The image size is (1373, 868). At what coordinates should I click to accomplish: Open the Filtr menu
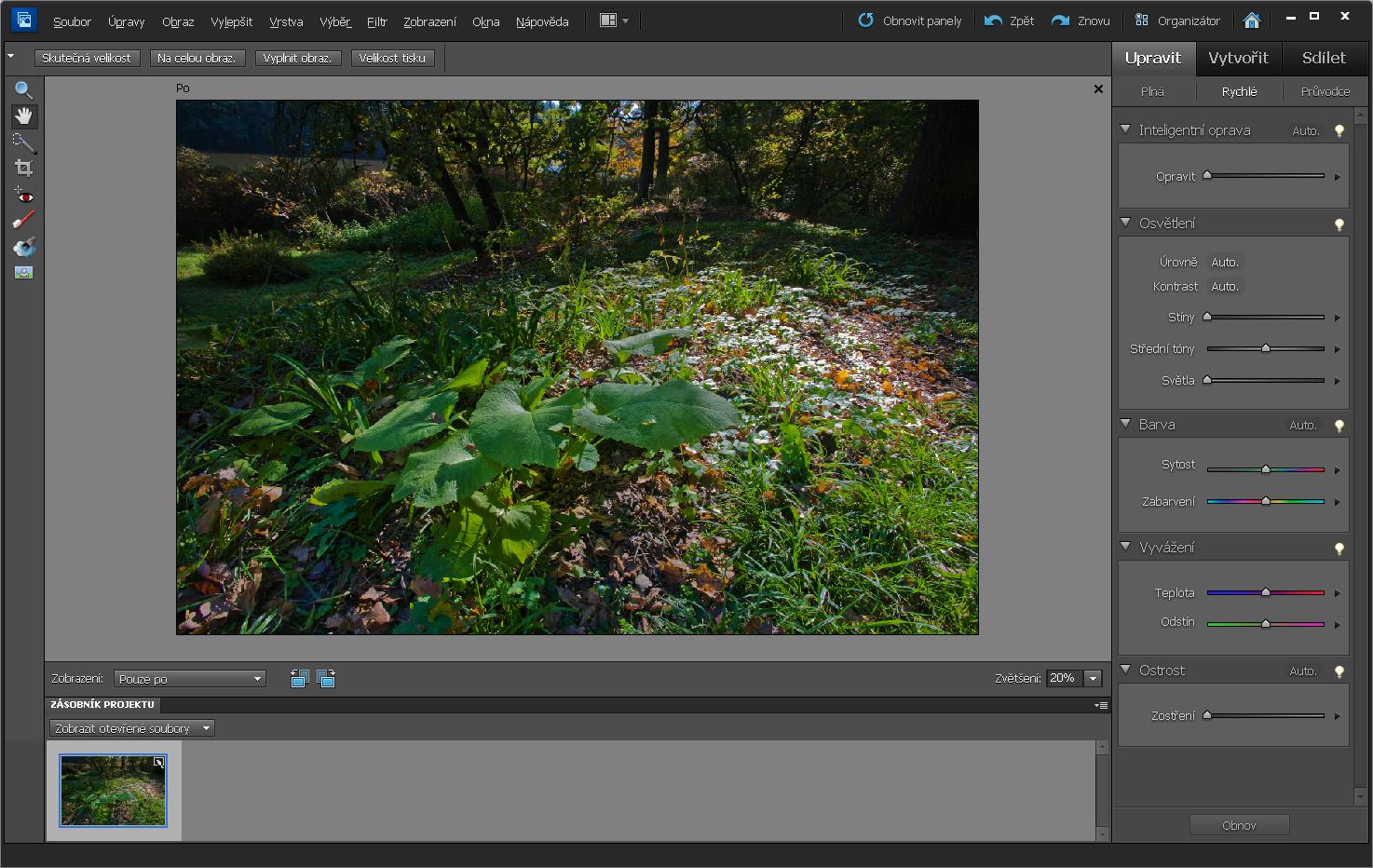[376, 21]
